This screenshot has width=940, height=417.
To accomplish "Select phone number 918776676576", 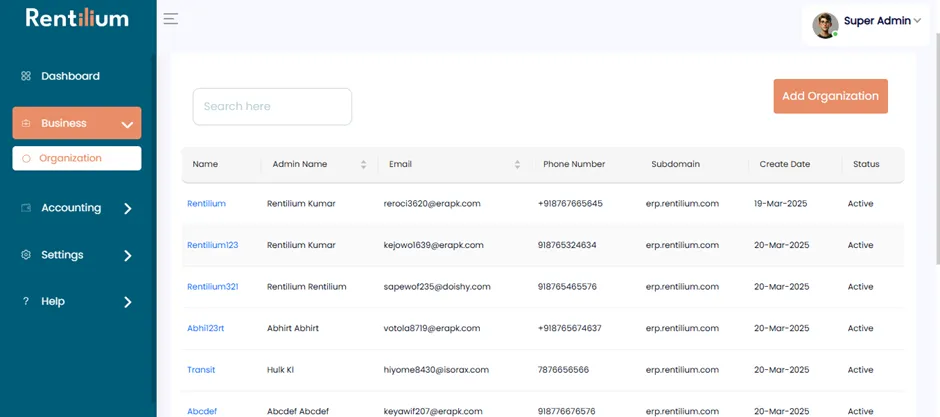I will click(x=567, y=412).
